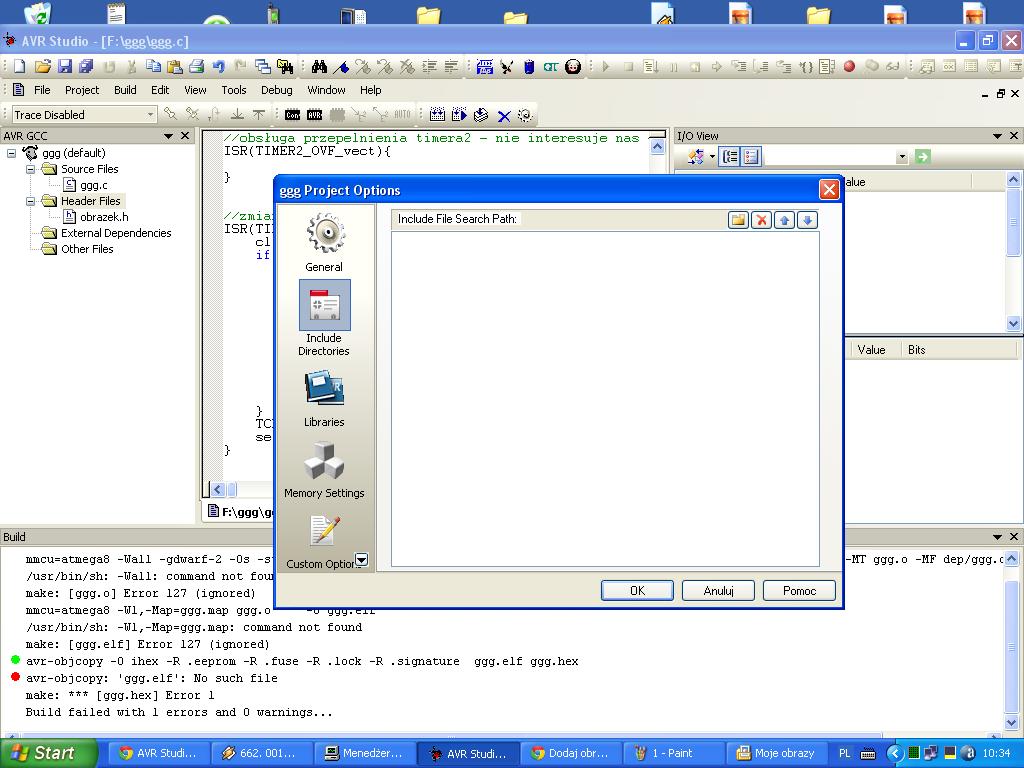Image resolution: width=1024 pixels, height=768 pixels.
Task: Open the Tools menu
Action: tap(233, 90)
